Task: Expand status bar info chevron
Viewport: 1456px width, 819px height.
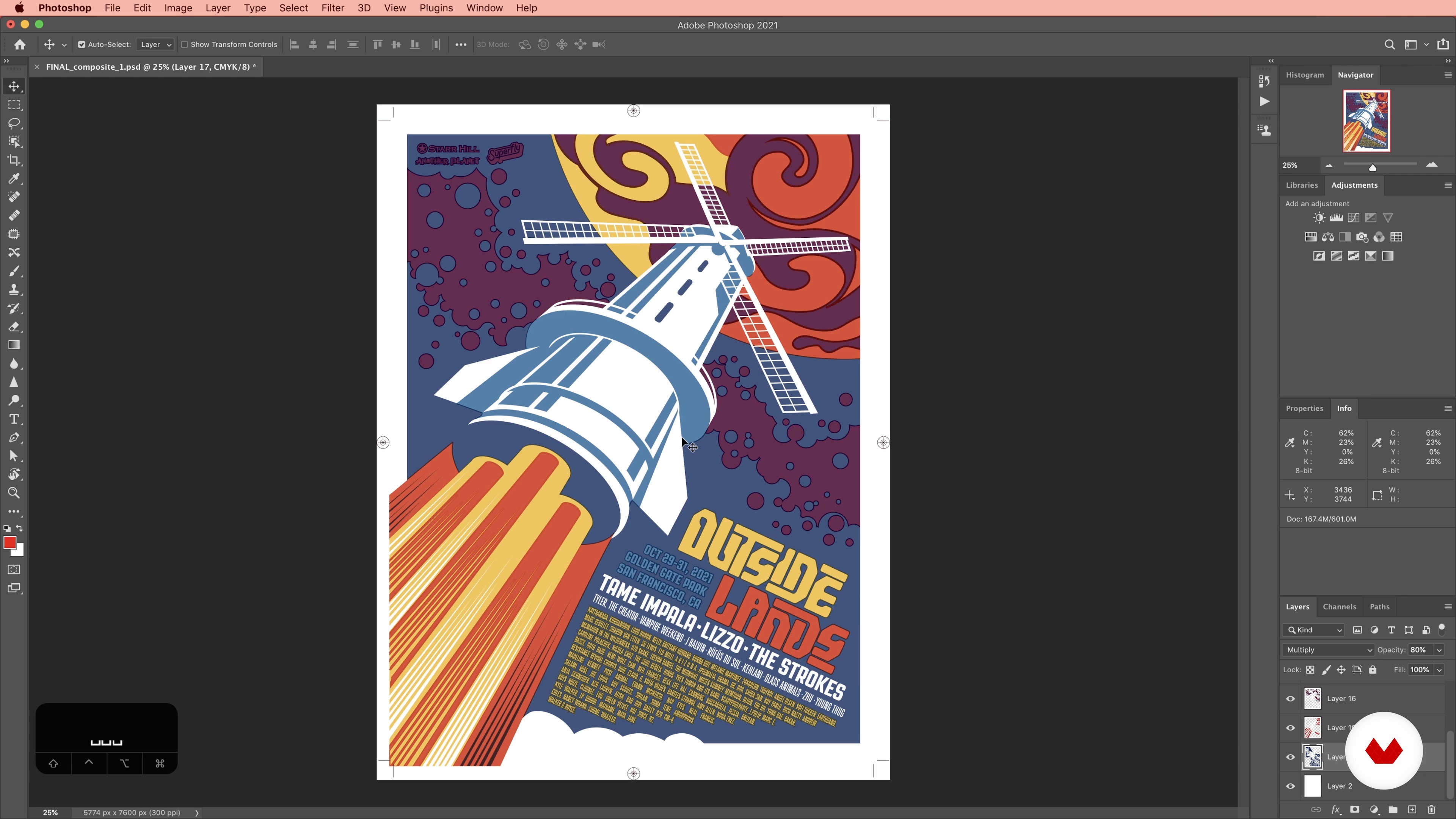Action: tap(197, 813)
